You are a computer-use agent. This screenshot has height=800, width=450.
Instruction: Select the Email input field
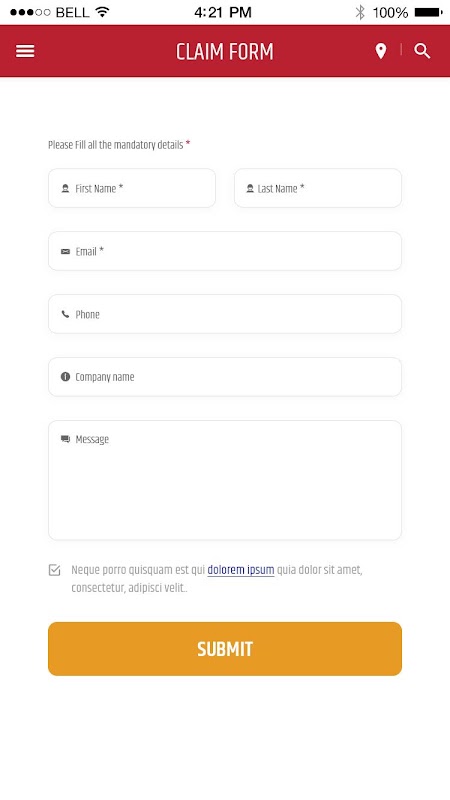[x=225, y=251]
